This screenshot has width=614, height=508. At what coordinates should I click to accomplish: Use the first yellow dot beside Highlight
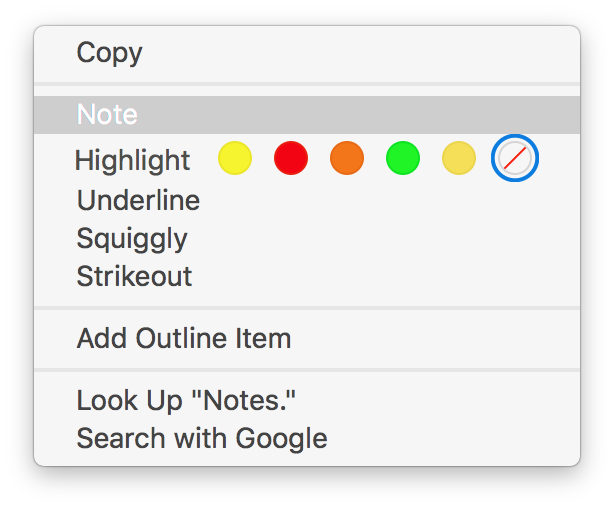(x=235, y=158)
